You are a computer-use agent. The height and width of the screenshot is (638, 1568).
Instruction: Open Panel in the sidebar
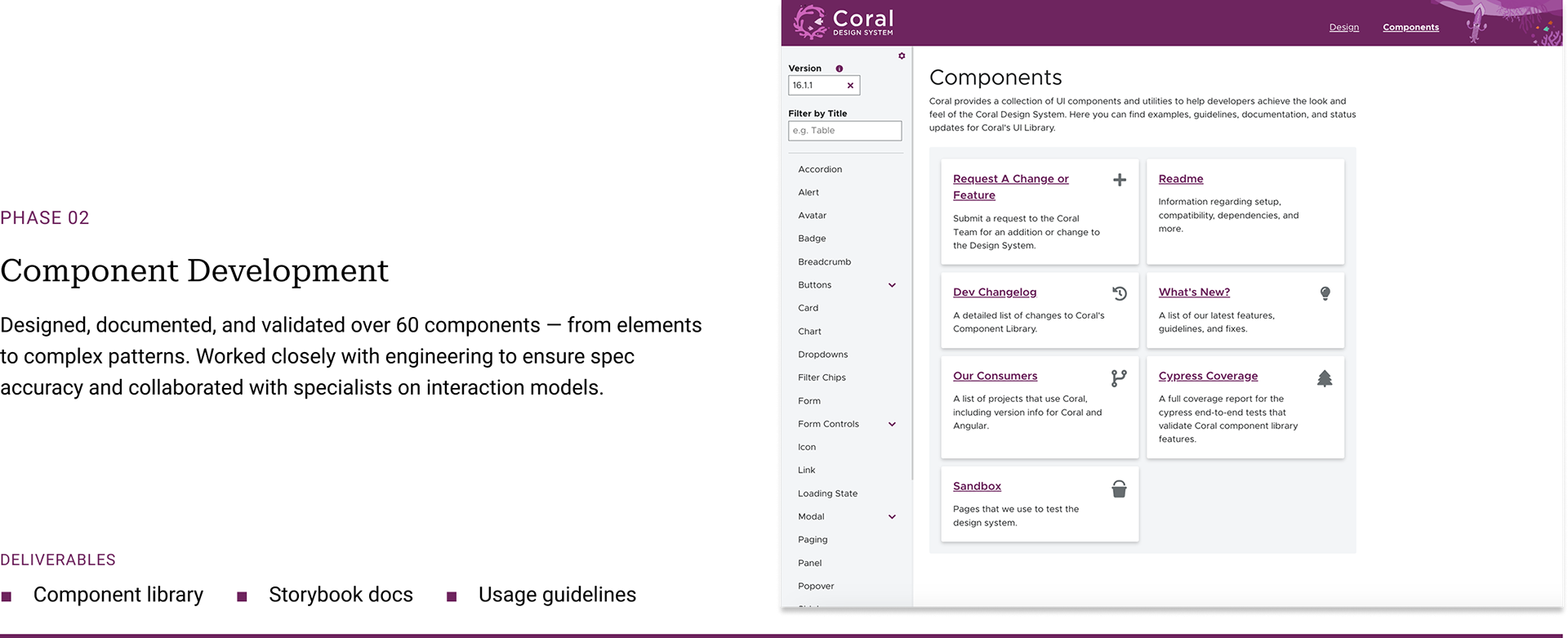pos(809,563)
